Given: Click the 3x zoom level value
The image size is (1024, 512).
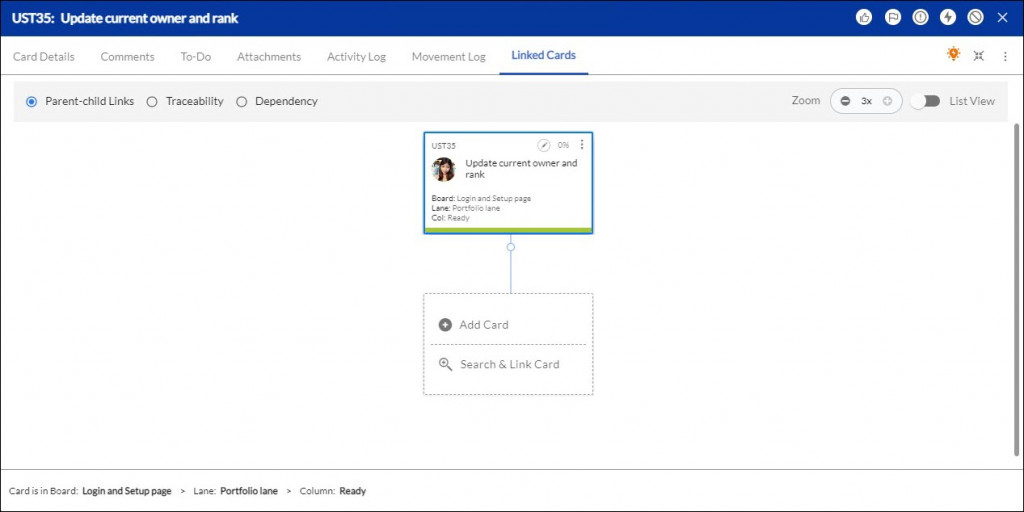Looking at the screenshot, I should click(x=866, y=101).
